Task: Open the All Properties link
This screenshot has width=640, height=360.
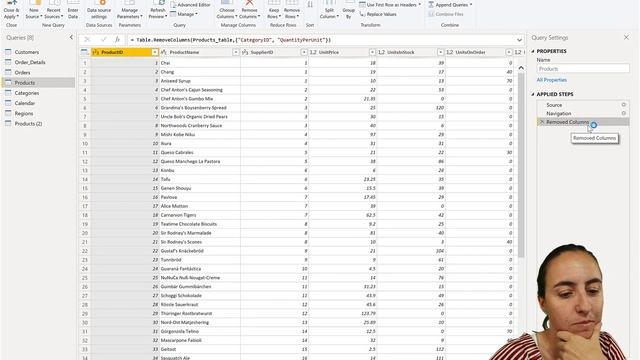Action: (551, 80)
